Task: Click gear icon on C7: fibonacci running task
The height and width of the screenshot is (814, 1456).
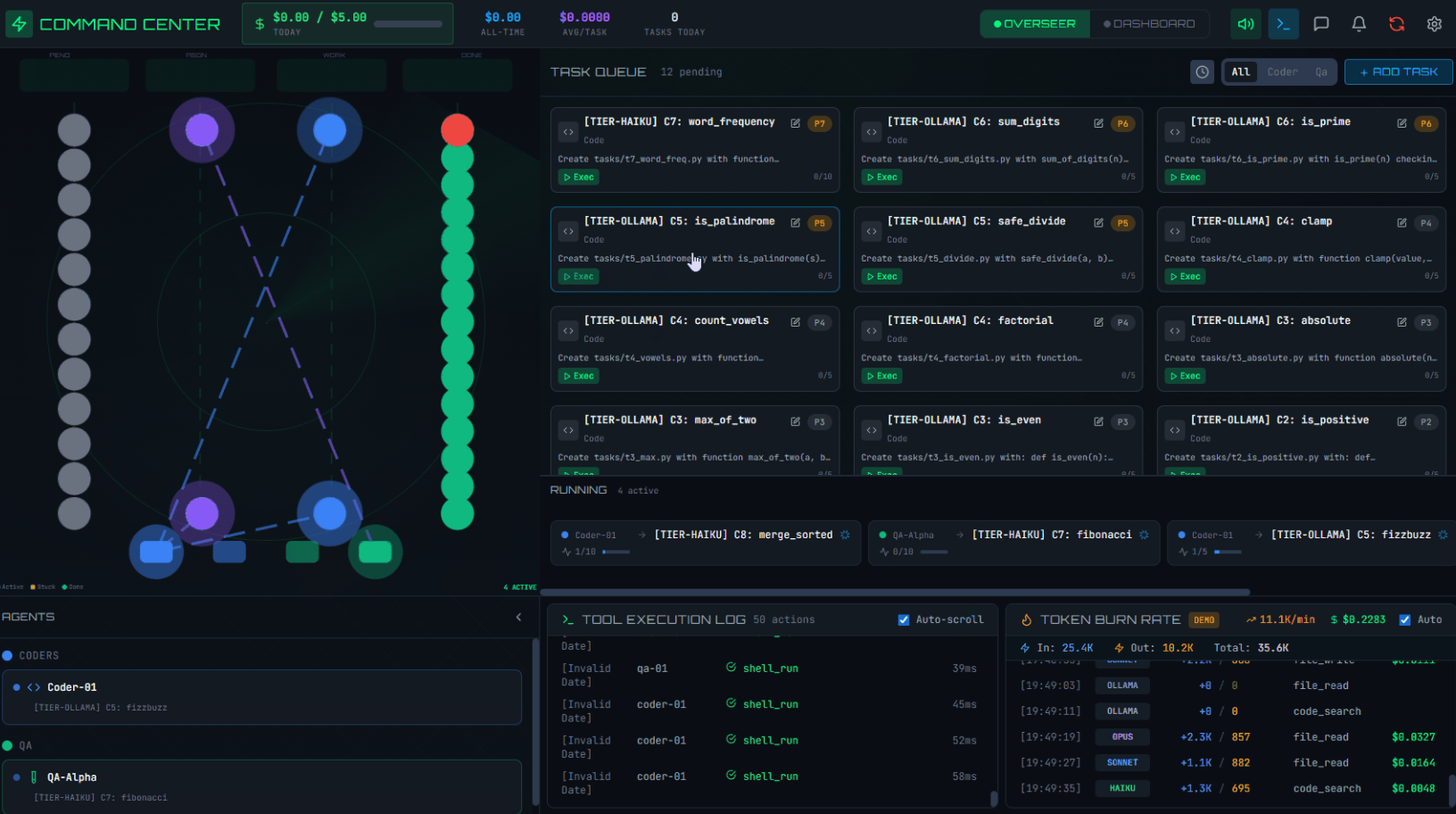Action: 1144,535
